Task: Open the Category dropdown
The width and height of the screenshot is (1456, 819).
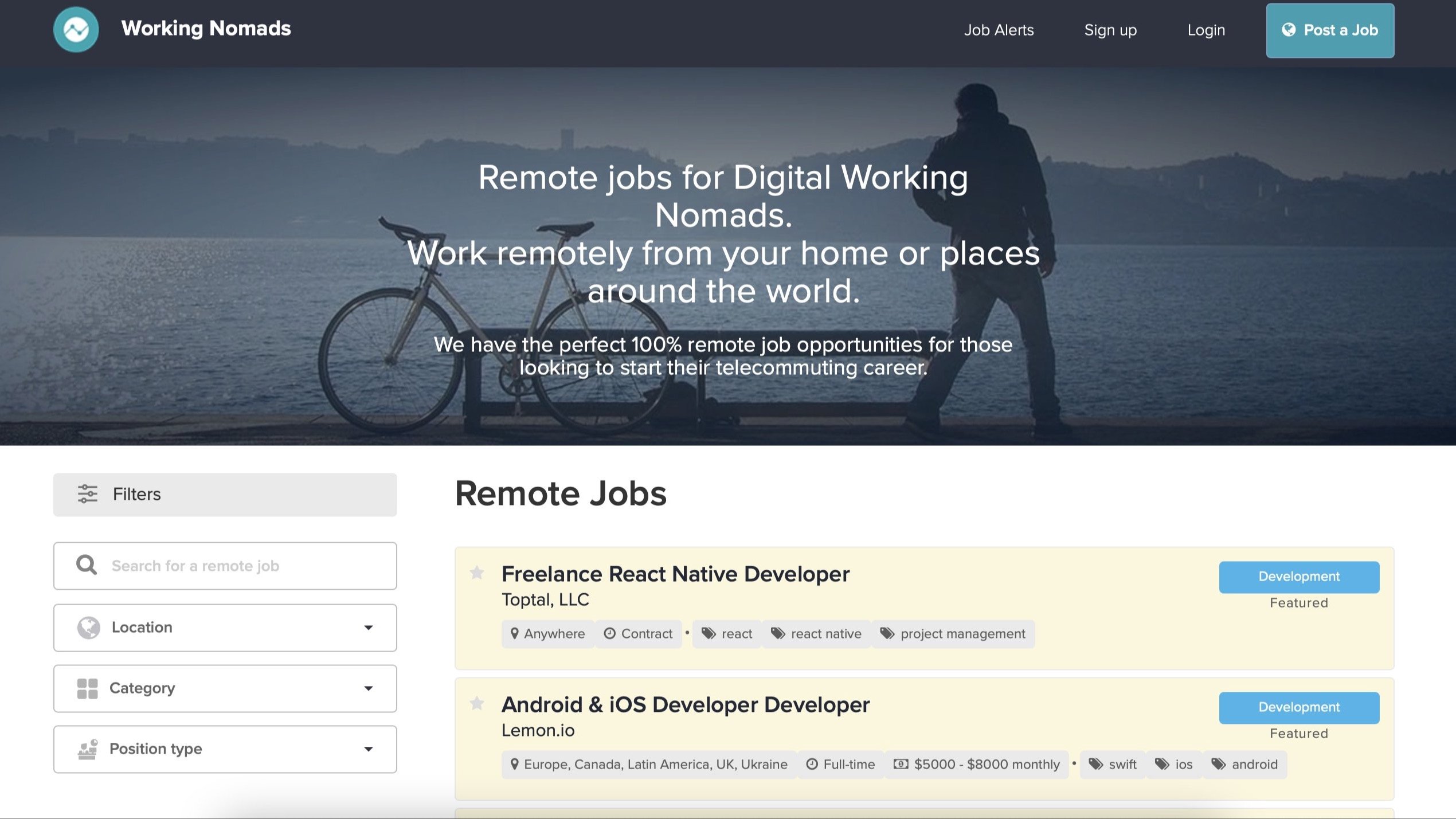Action: coord(225,688)
